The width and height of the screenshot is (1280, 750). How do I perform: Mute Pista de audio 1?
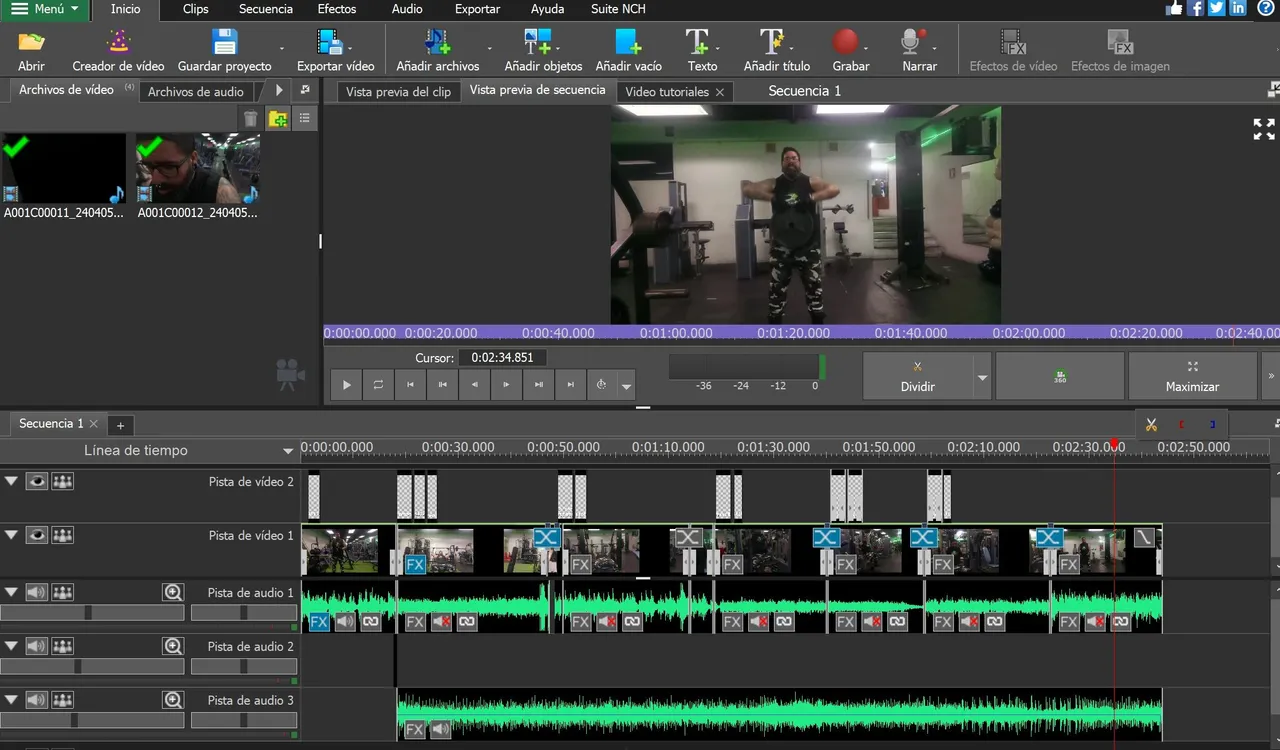pyautogui.click(x=37, y=592)
